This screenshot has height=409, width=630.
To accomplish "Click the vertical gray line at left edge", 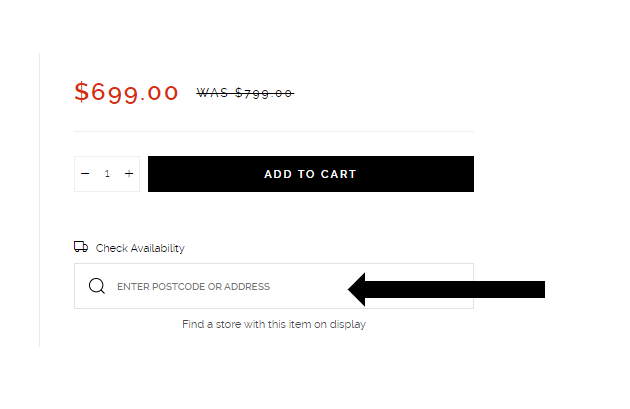I will [x=39, y=200].
